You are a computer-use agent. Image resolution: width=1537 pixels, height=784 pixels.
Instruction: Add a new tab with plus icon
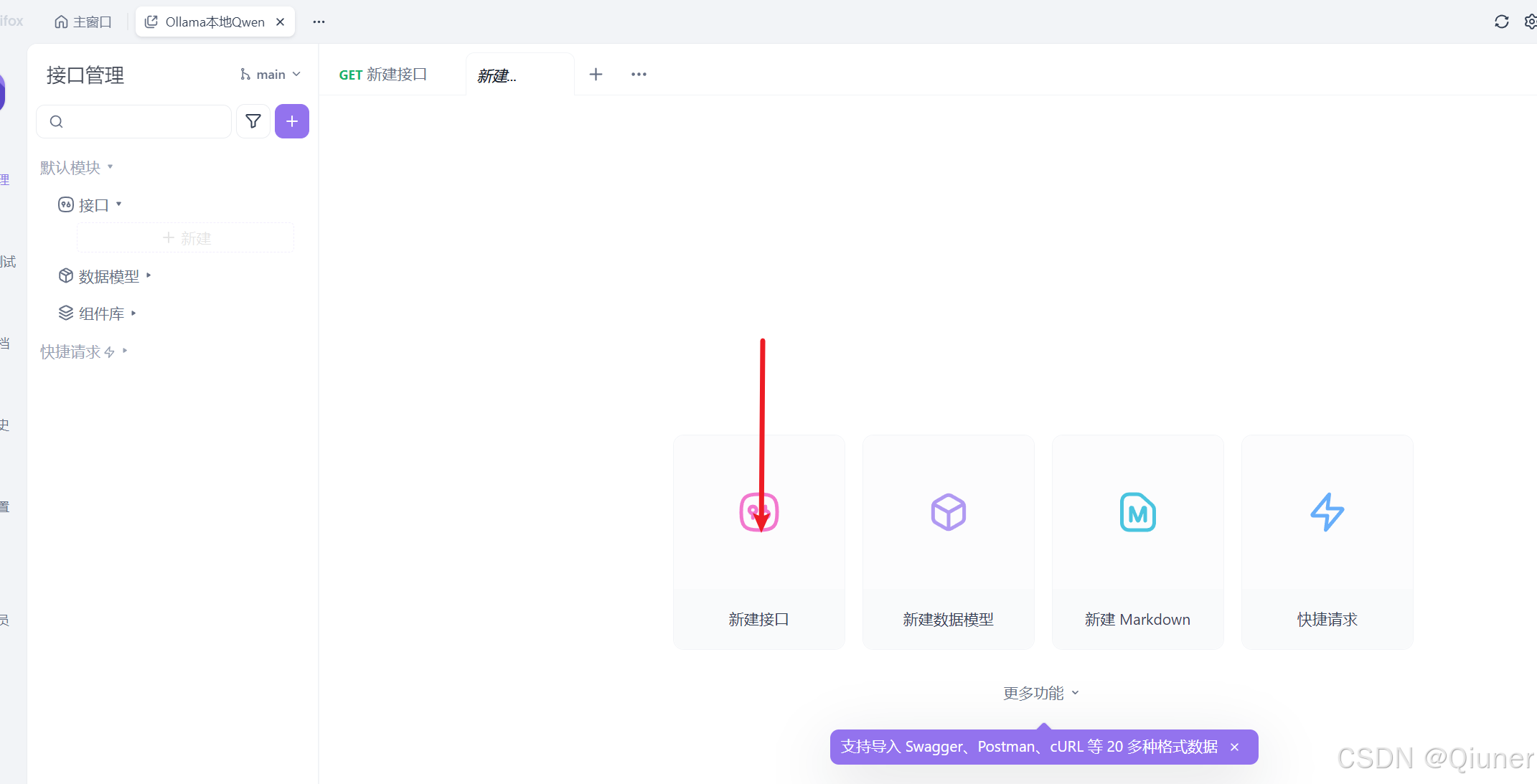point(596,75)
